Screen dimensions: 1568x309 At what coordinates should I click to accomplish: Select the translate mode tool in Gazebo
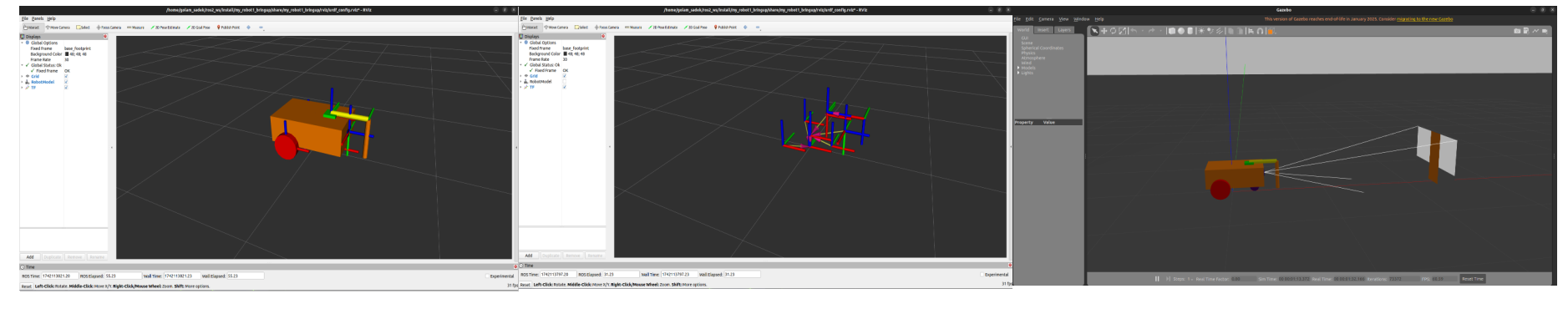[1104, 31]
